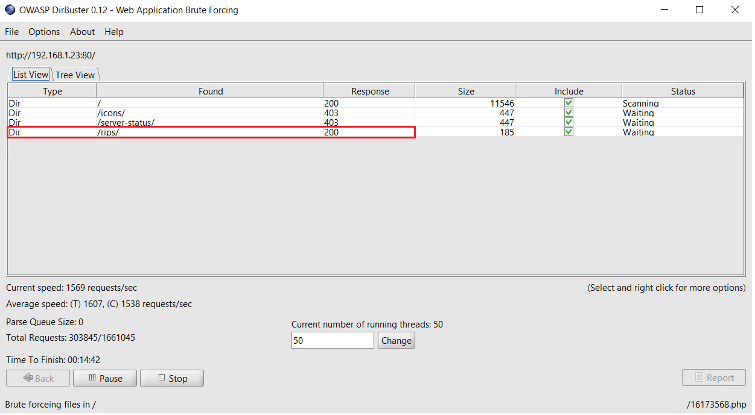Toggle Include checkbox for /icons/ row
Screen dimensions: 755x415
568,113
